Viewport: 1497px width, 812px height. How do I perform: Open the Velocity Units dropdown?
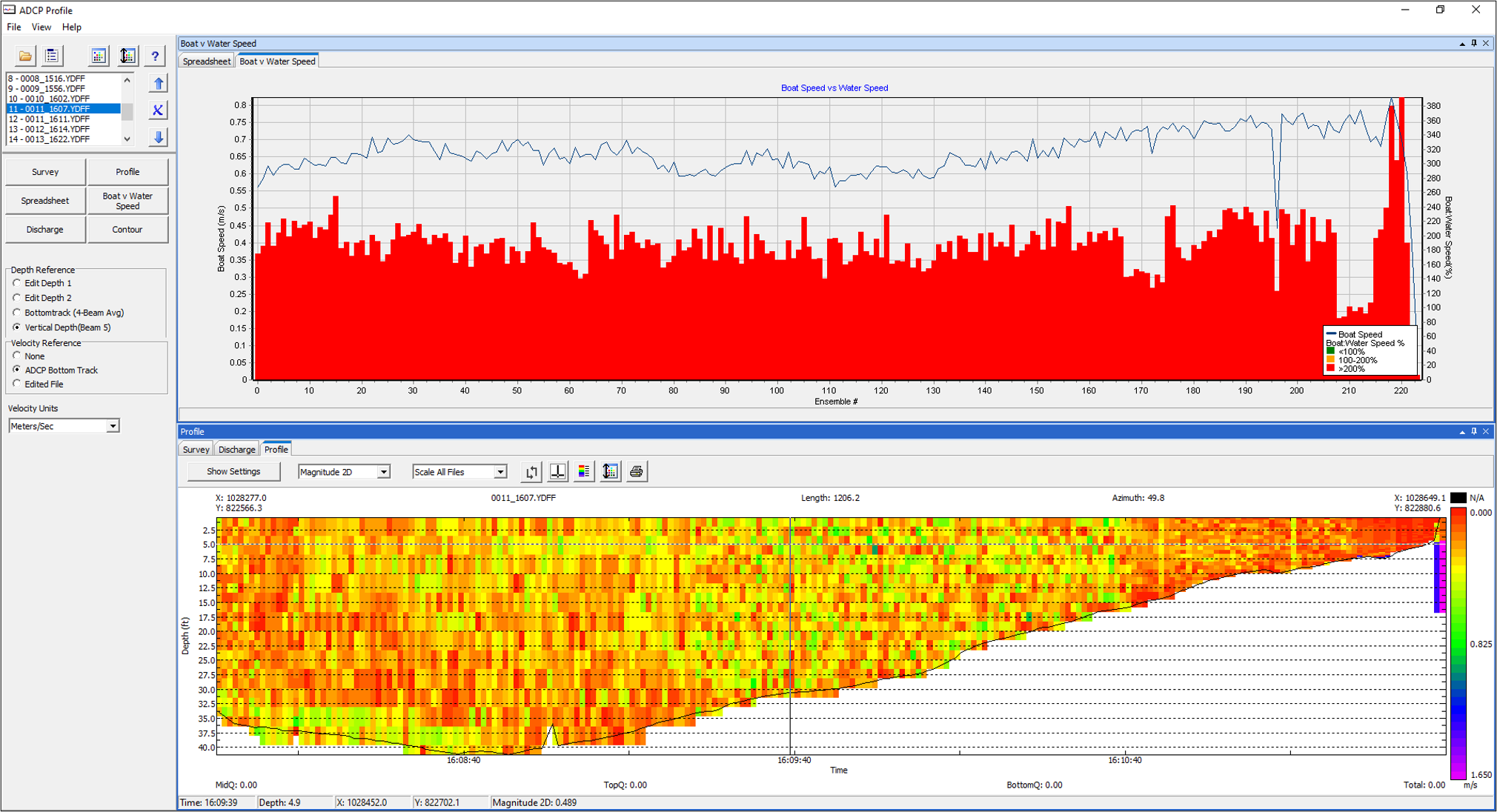click(x=113, y=425)
